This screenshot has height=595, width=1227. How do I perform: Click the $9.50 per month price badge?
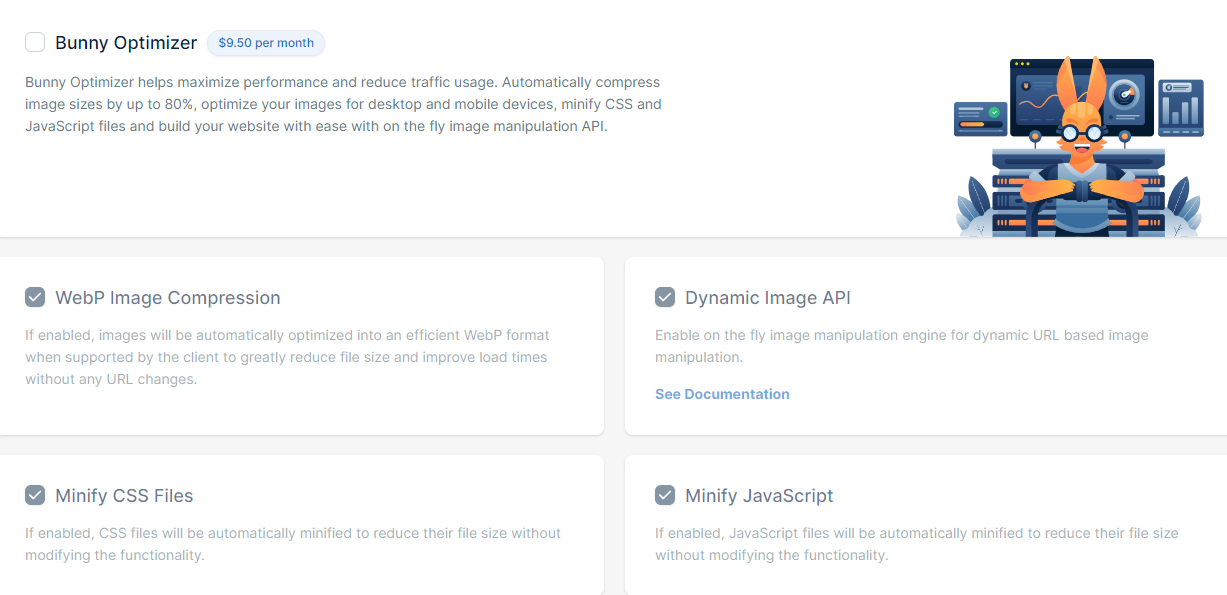coord(266,43)
